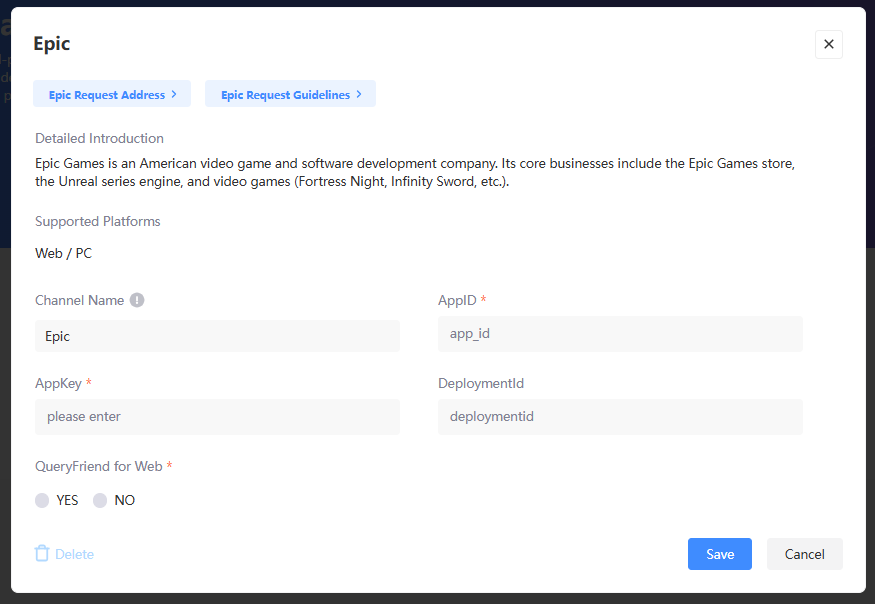Click the YES option label text
Viewport: 875px width, 604px height.
(x=67, y=500)
